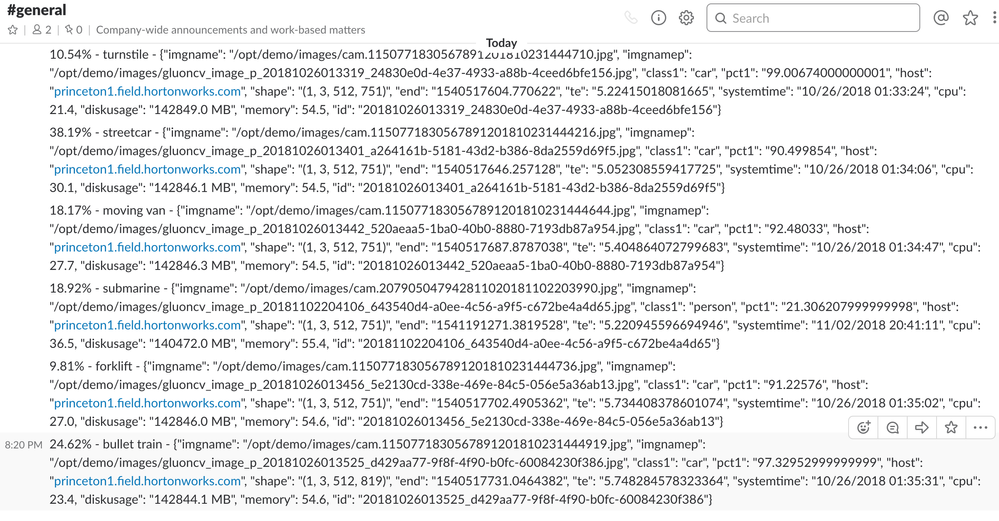Start a call from phone icon
Image resolution: width=999 pixels, height=521 pixels.
click(x=631, y=18)
